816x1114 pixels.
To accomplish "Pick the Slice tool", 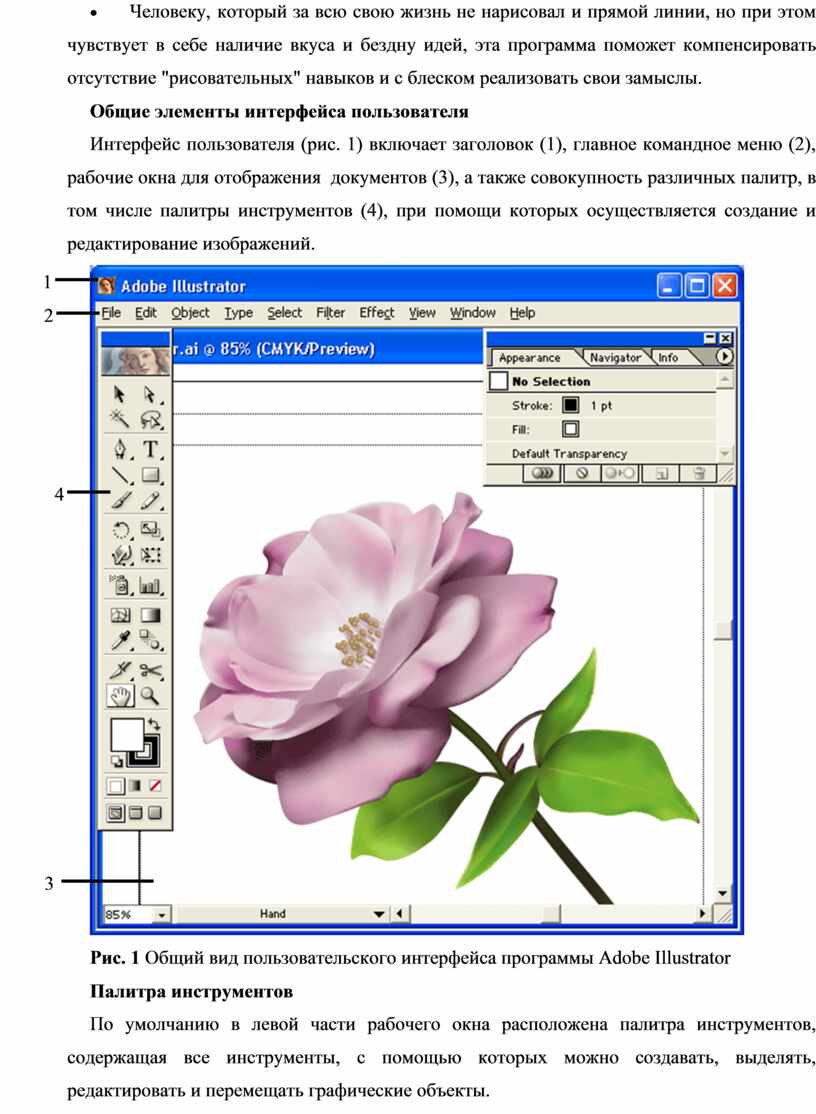I will (121, 670).
